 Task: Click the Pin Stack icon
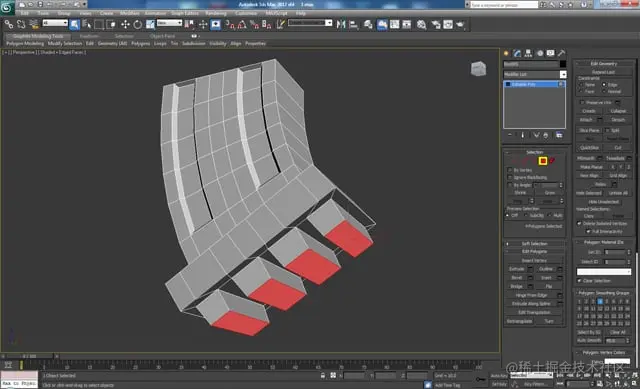(x=510, y=135)
